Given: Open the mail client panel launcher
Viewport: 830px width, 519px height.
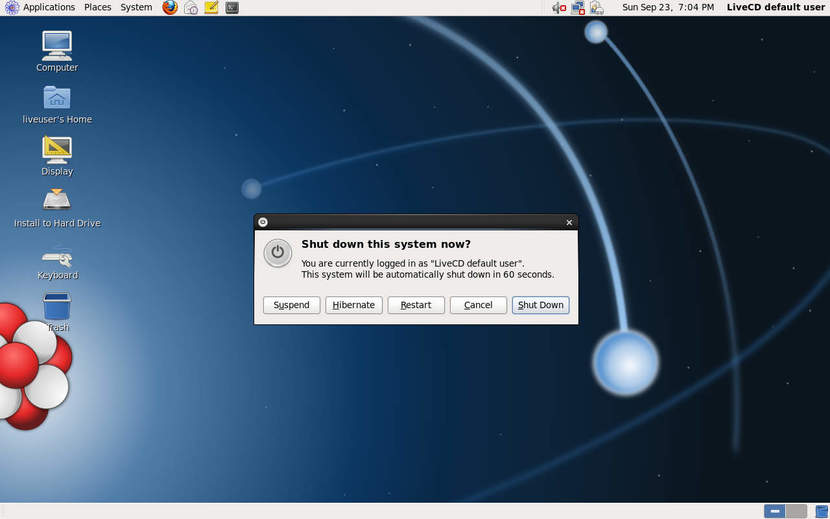Looking at the screenshot, I should click(x=191, y=7).
